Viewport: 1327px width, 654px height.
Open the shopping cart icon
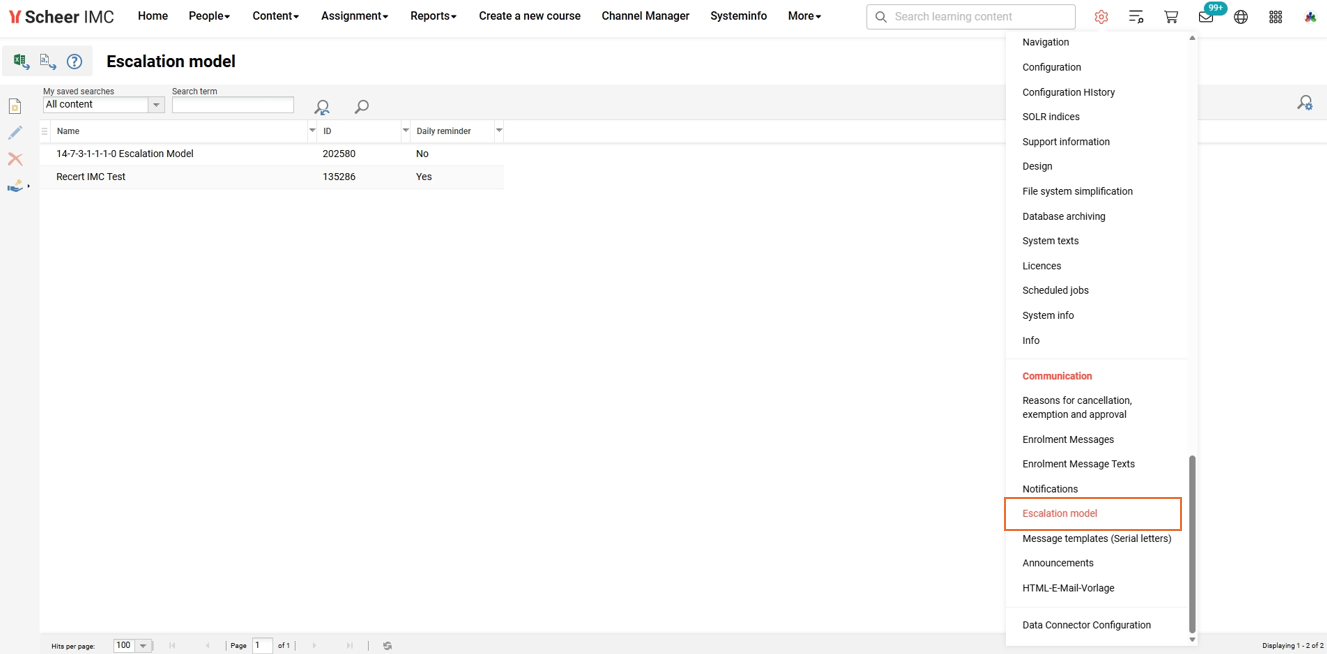[x=1171, y=16]
